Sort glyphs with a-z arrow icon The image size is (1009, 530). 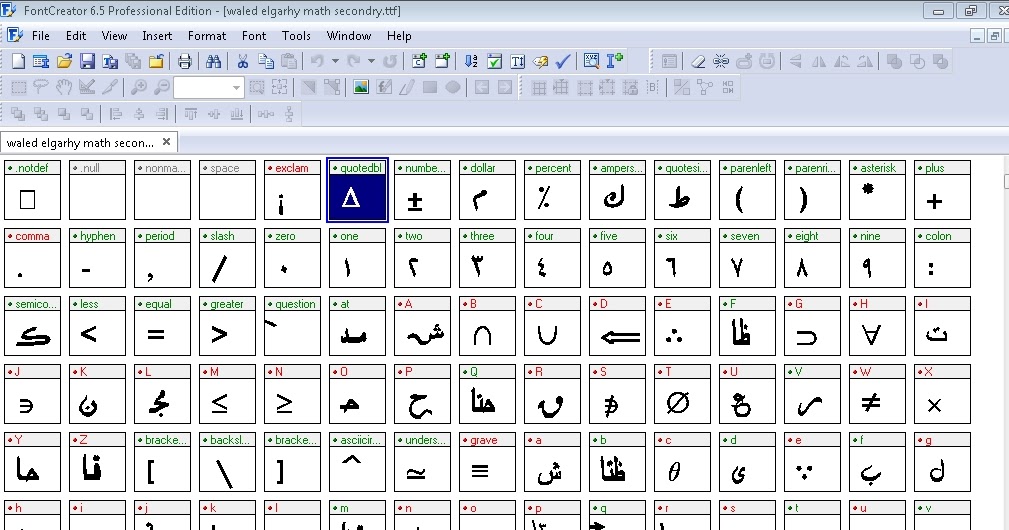coord(471,62)
